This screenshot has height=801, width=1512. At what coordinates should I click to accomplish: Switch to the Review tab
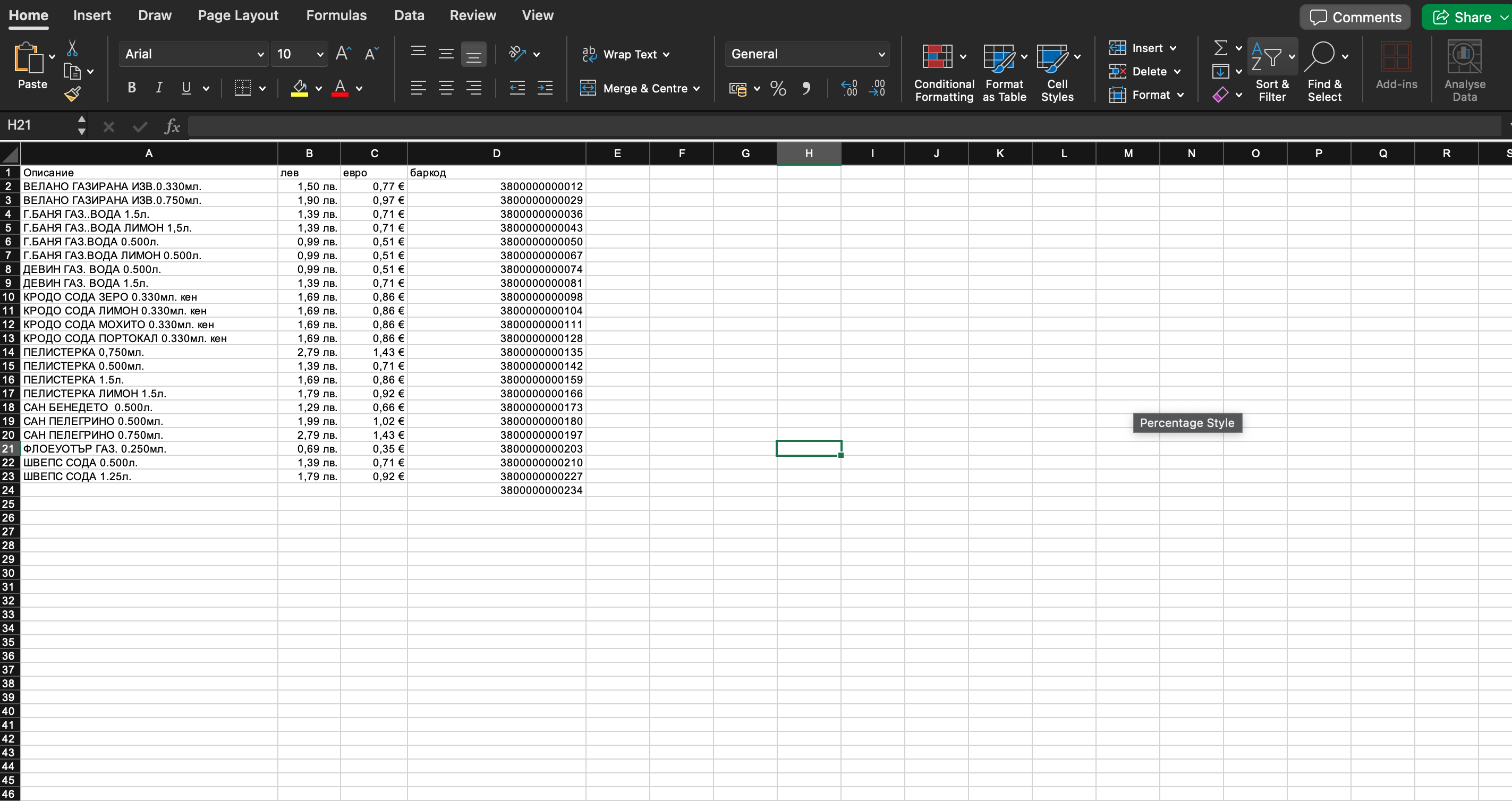pyautogui.click(x=473, y=16)
